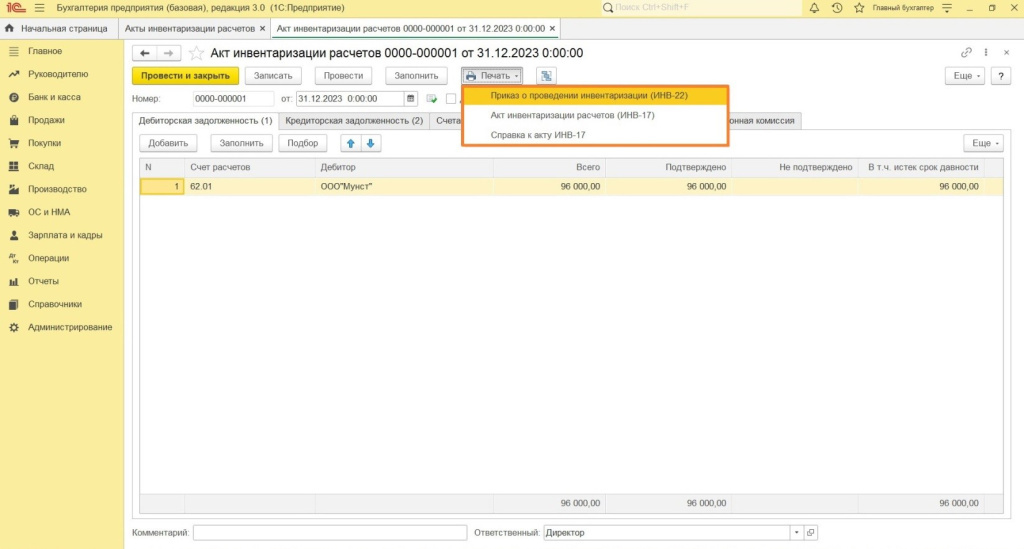Add document to favorites star
Image resolution: width=1024 pixels, height=549 pixels.
coord(196,53)
